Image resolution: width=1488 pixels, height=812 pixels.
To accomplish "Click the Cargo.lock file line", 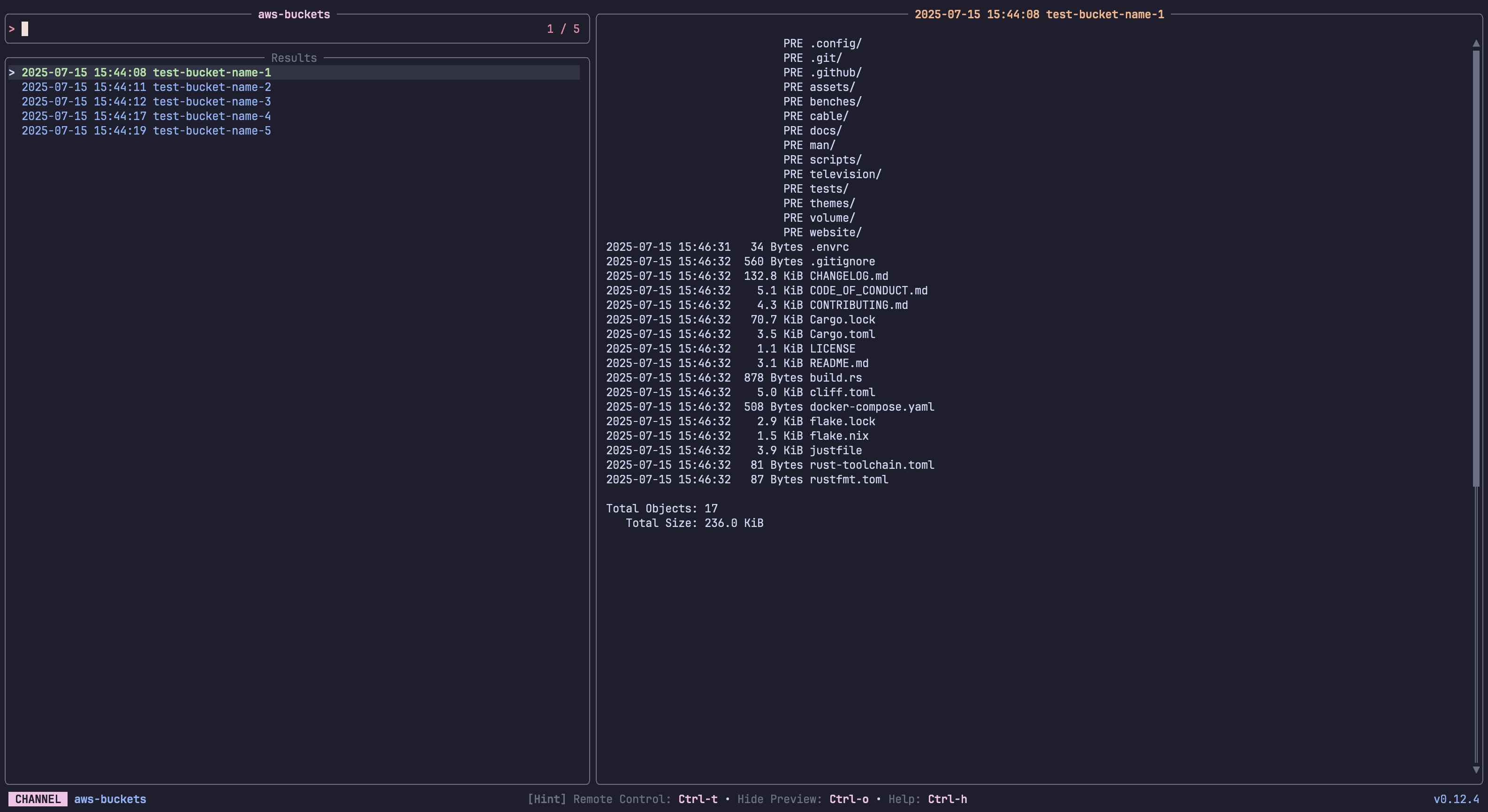I will coord(741,320).
